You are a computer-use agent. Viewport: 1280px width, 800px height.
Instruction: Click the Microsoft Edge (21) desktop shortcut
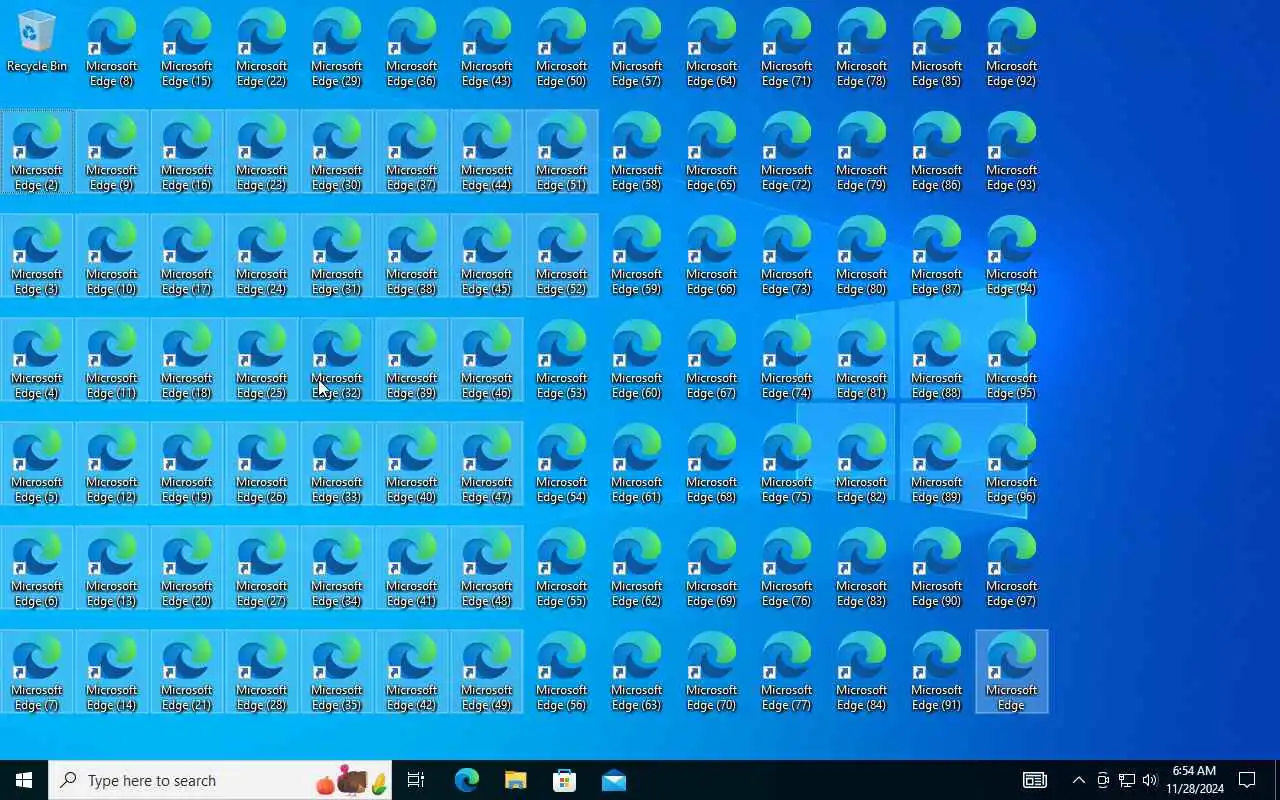click(x=187, y=672)
